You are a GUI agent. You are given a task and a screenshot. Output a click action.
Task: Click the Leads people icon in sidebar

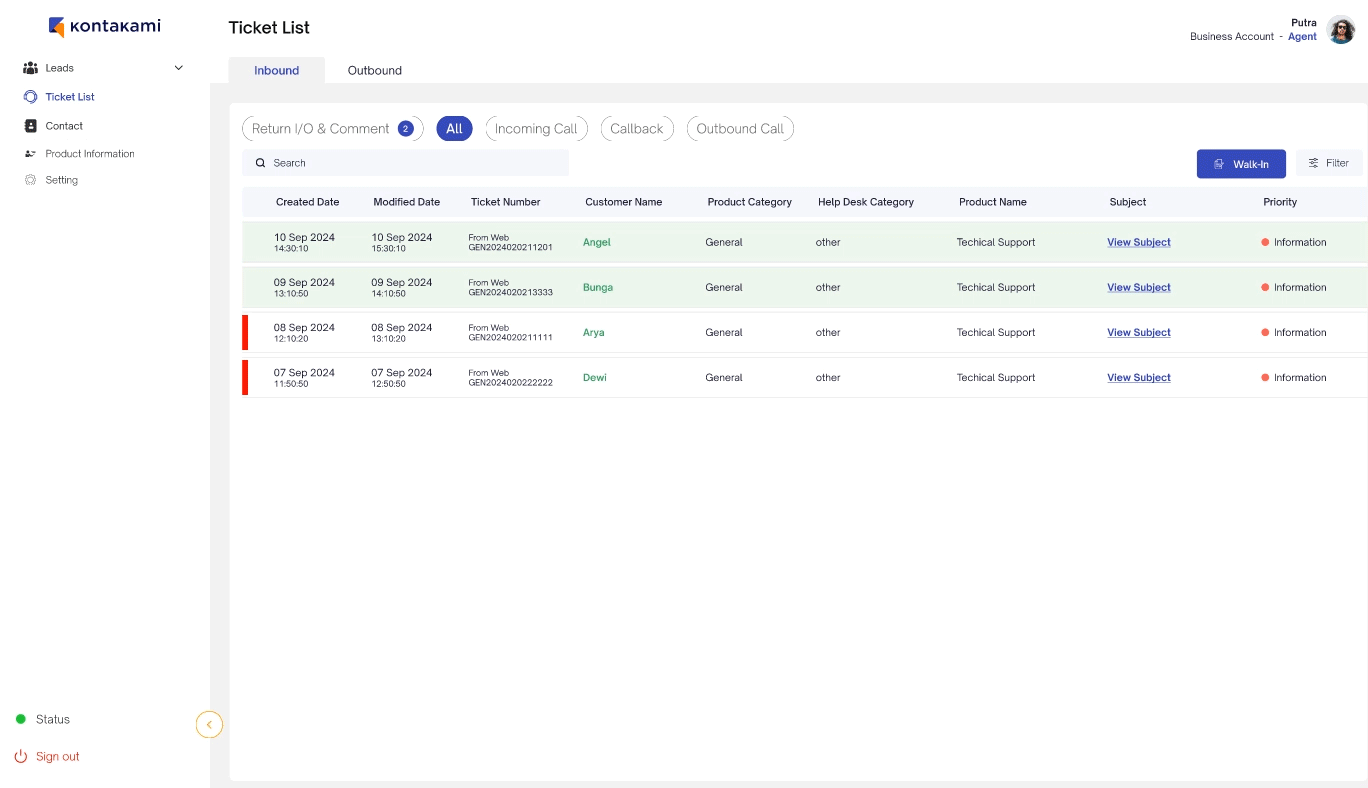pyautogui.click(x=30, y=68)
